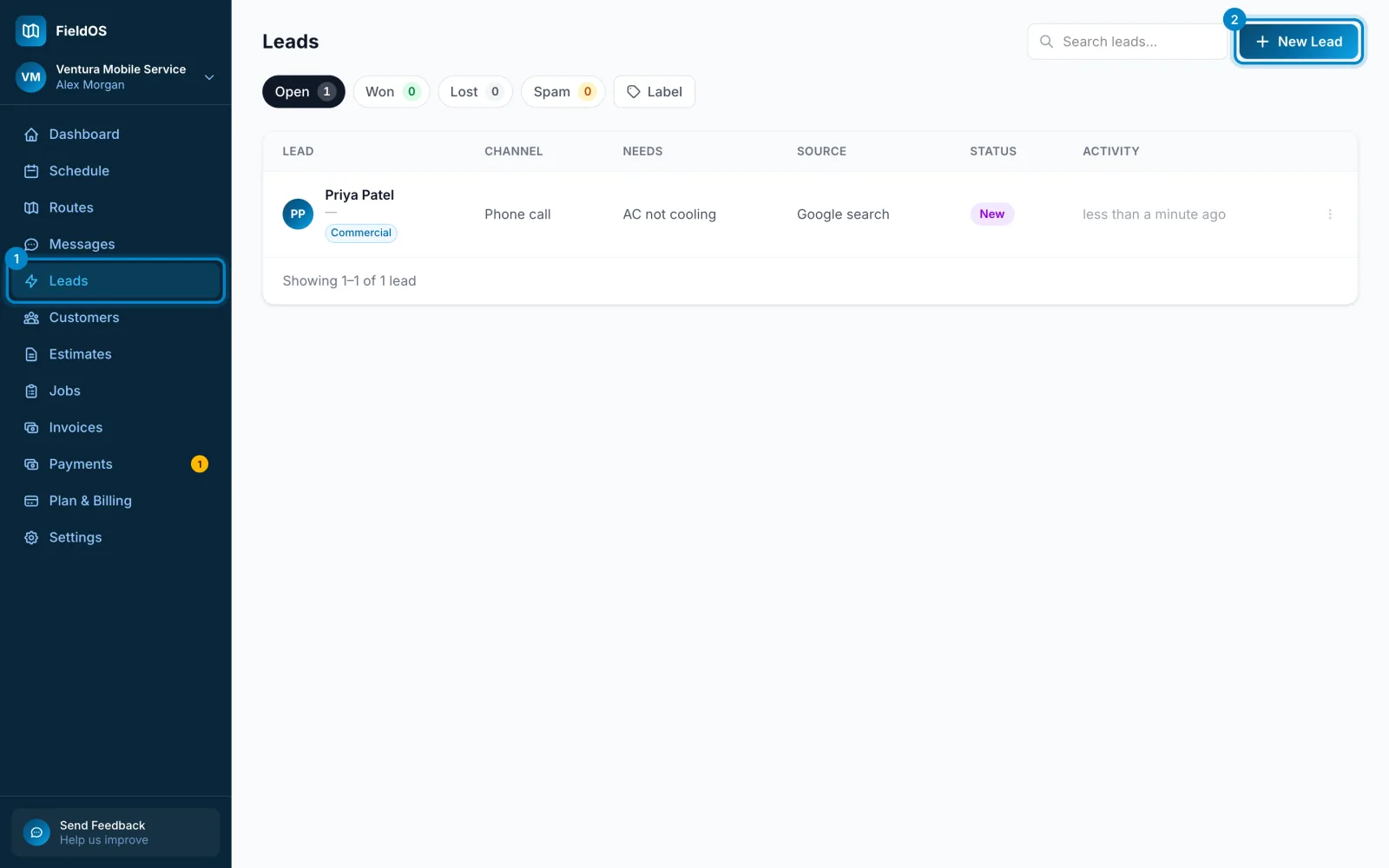The image size is (1389, 868).
Task: Open Messages in the sidebar
Action: click(115, 244)
